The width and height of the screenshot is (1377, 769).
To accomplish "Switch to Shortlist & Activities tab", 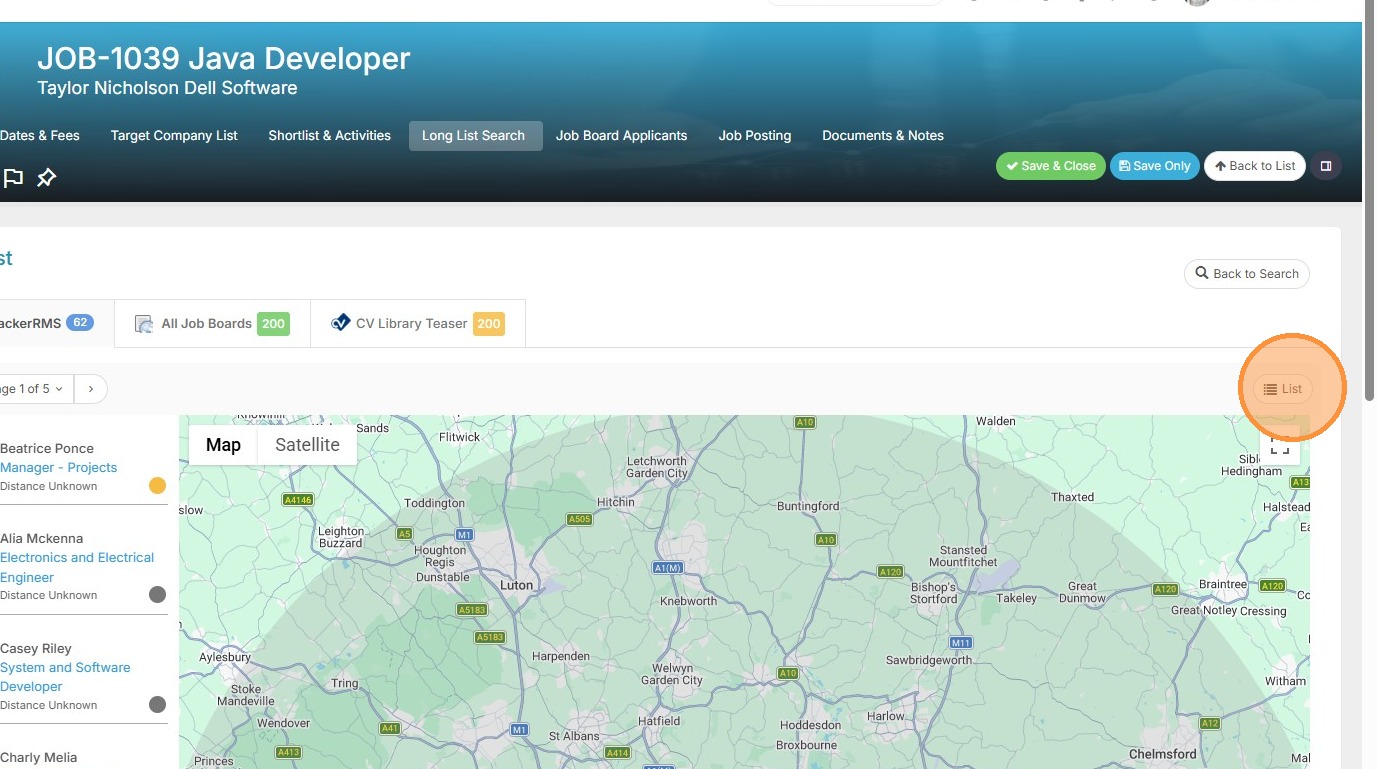I will (x=329, y=136).
